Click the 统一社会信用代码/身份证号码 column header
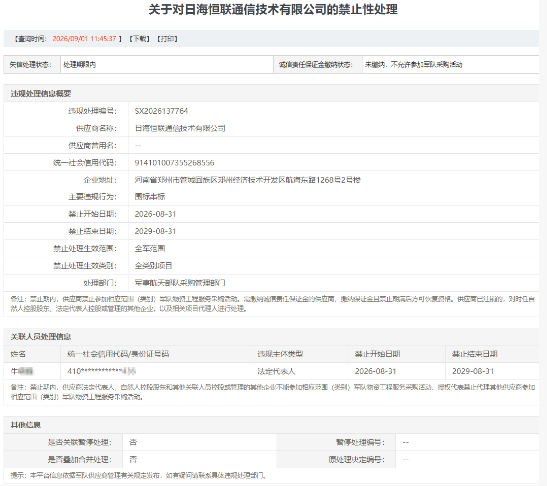This screenshot has height=486, width=547. tap(118, 354)
